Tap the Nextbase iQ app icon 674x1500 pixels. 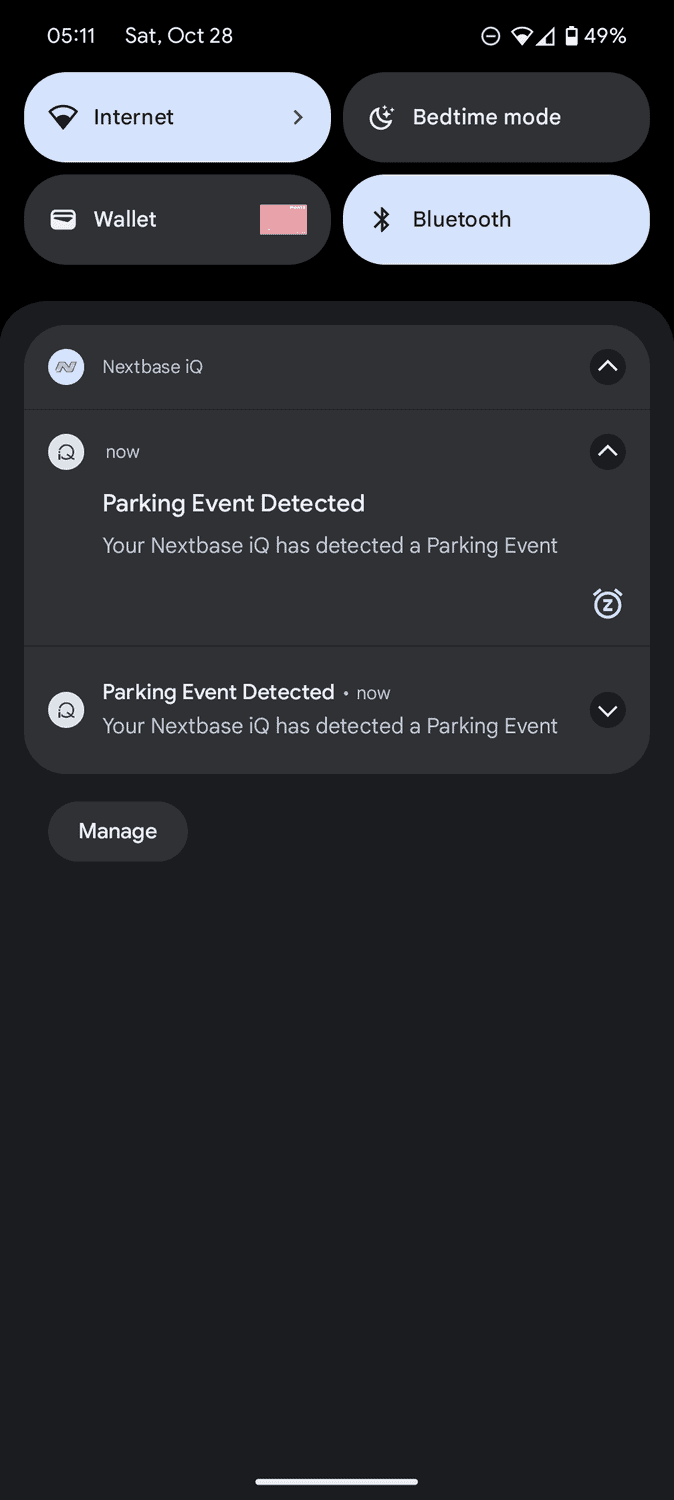66,367
